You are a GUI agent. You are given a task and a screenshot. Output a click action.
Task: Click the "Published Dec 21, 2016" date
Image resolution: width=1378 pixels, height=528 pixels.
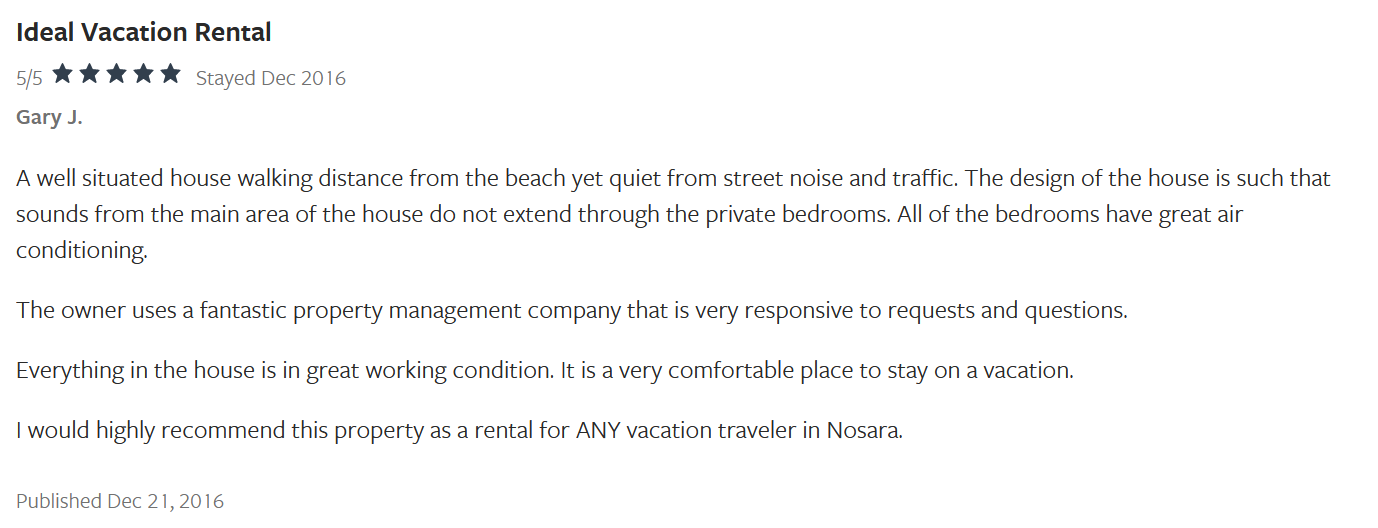point(120,501)
